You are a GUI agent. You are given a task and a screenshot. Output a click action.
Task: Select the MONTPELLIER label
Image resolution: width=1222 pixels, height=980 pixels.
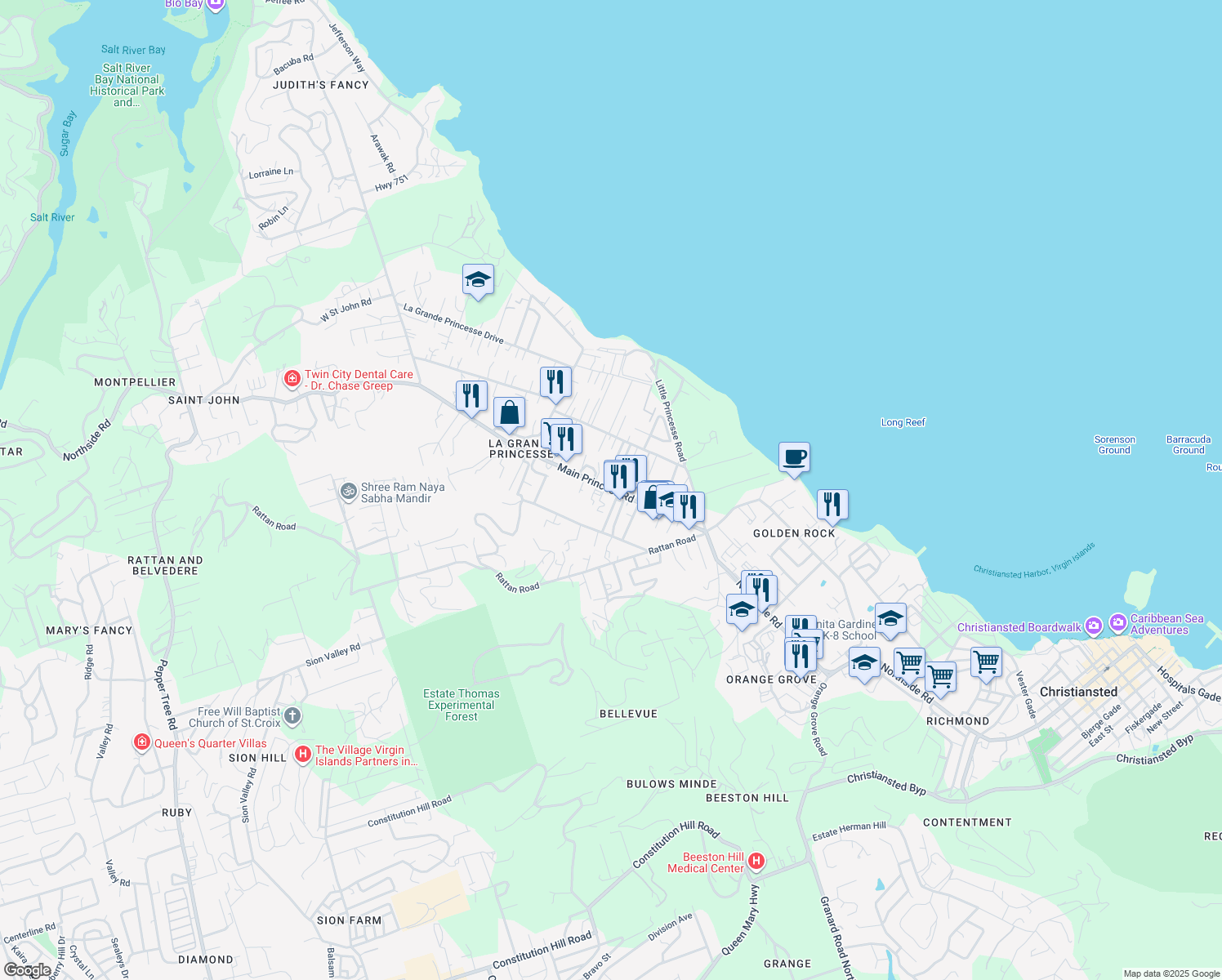(x=135, y=382)
